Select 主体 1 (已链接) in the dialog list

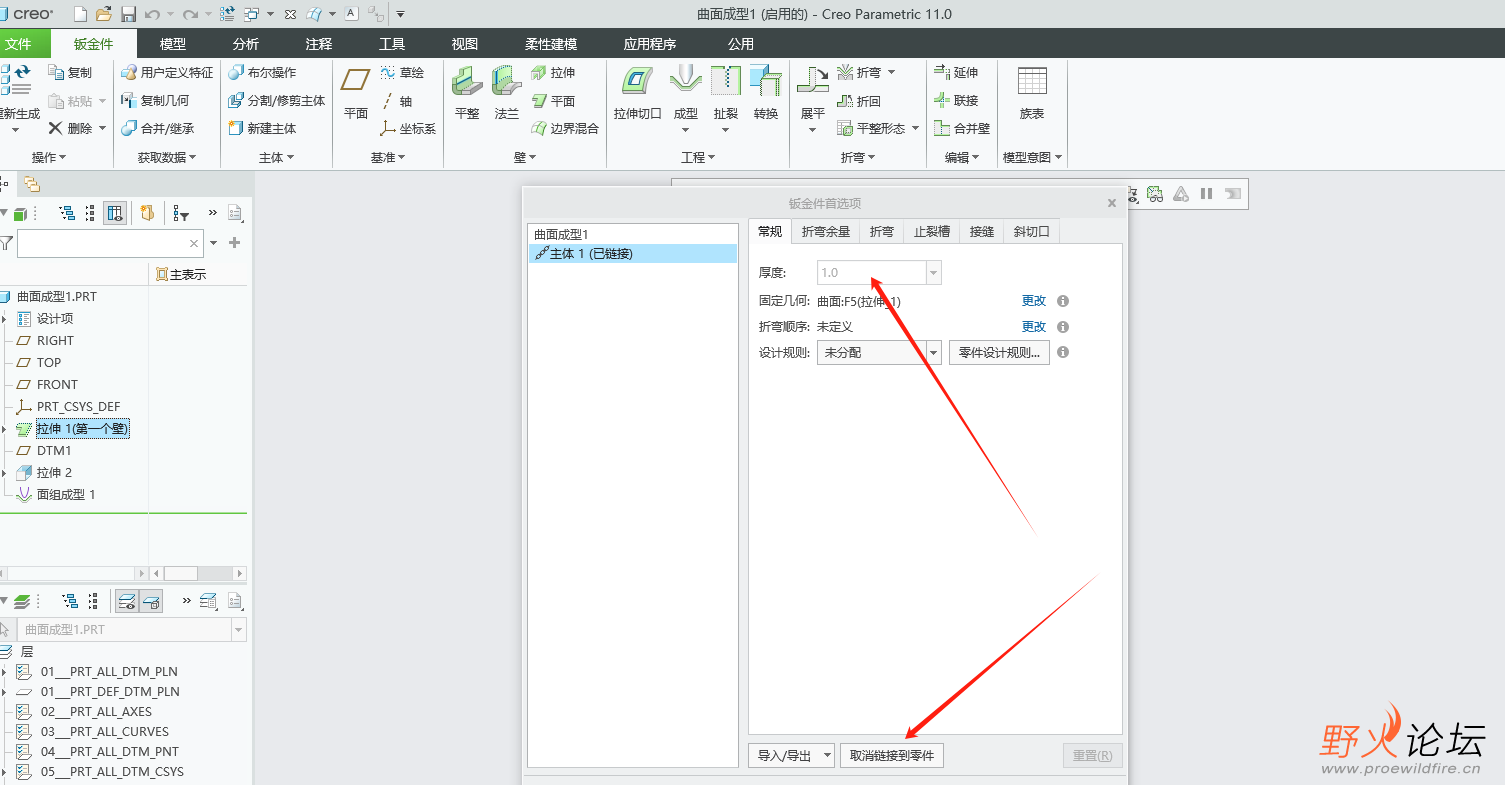[632, 254]
